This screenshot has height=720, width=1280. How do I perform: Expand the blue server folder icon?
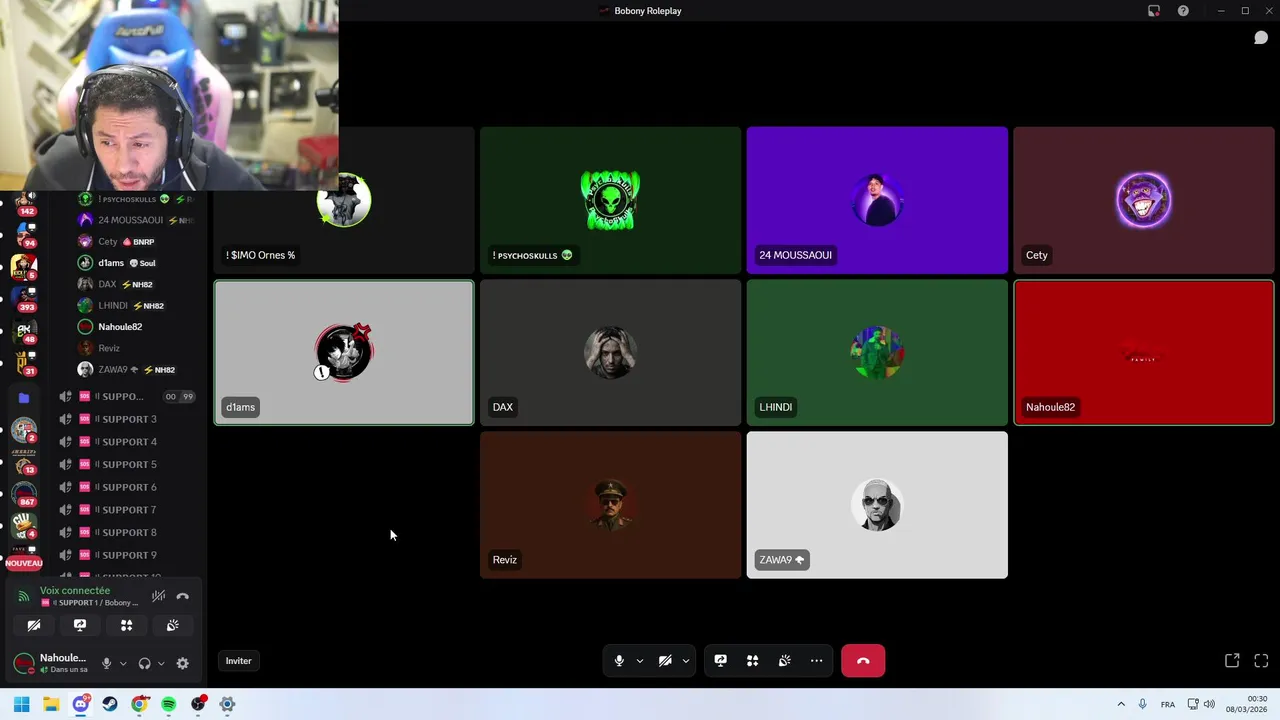(x=24, y=398)
